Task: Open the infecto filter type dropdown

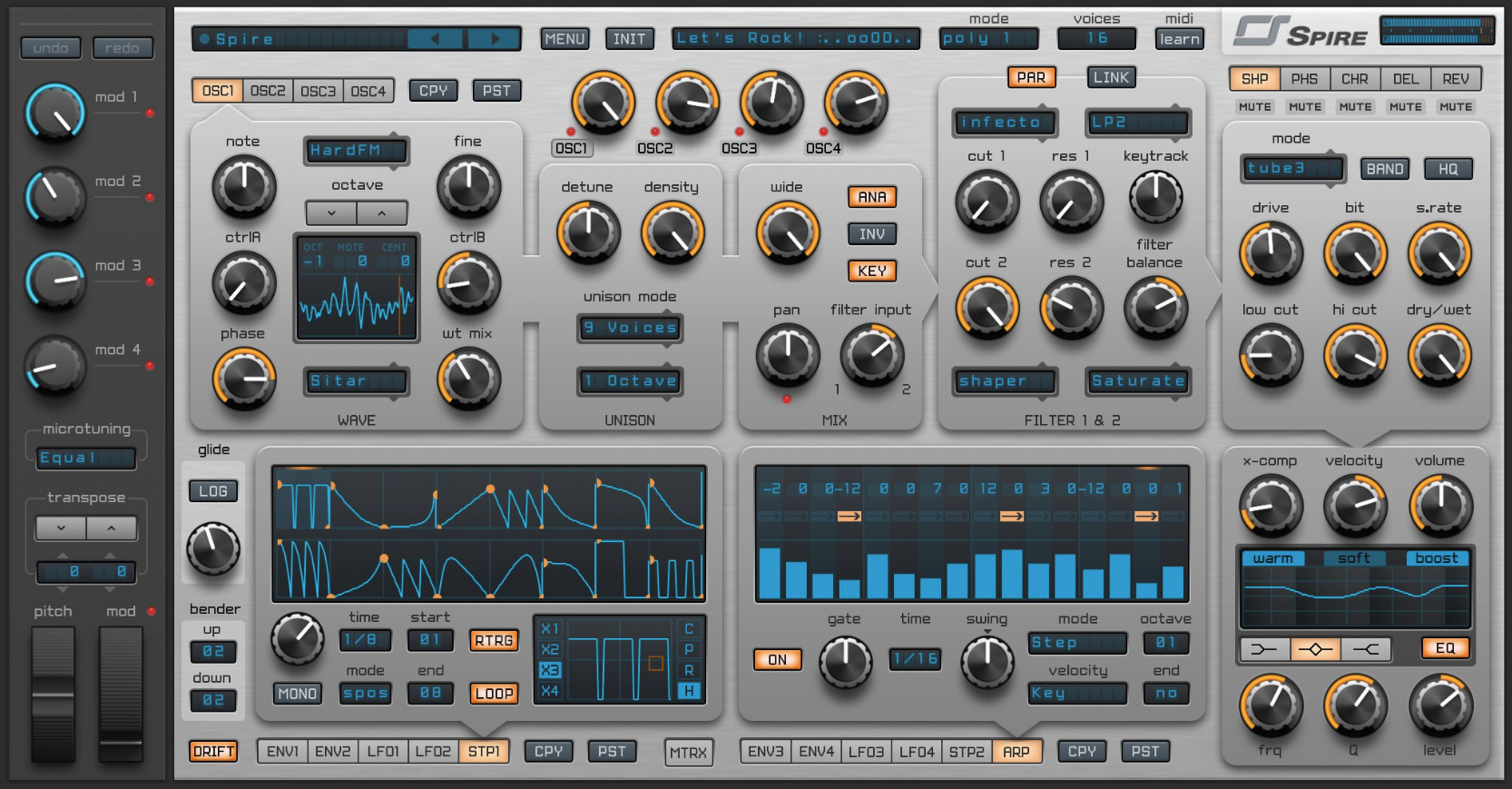Action: pyautogui.click(x=1005, y=123)
